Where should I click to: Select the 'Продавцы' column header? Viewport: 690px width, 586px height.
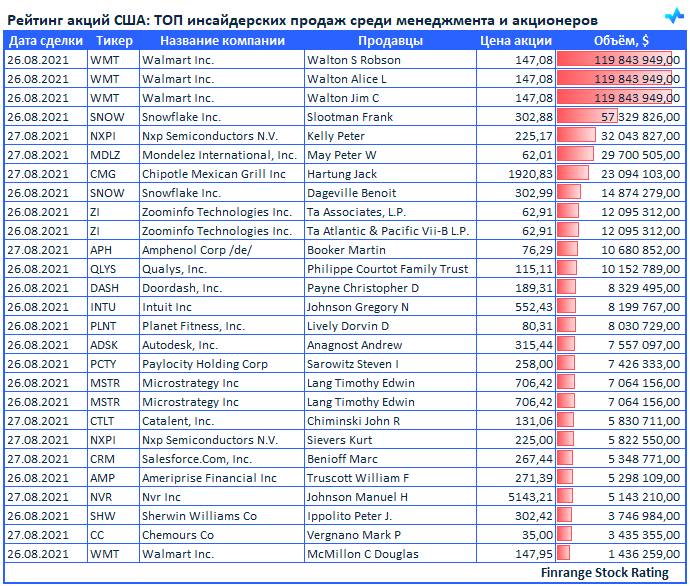pyautogui.click(x=390, y=41)
